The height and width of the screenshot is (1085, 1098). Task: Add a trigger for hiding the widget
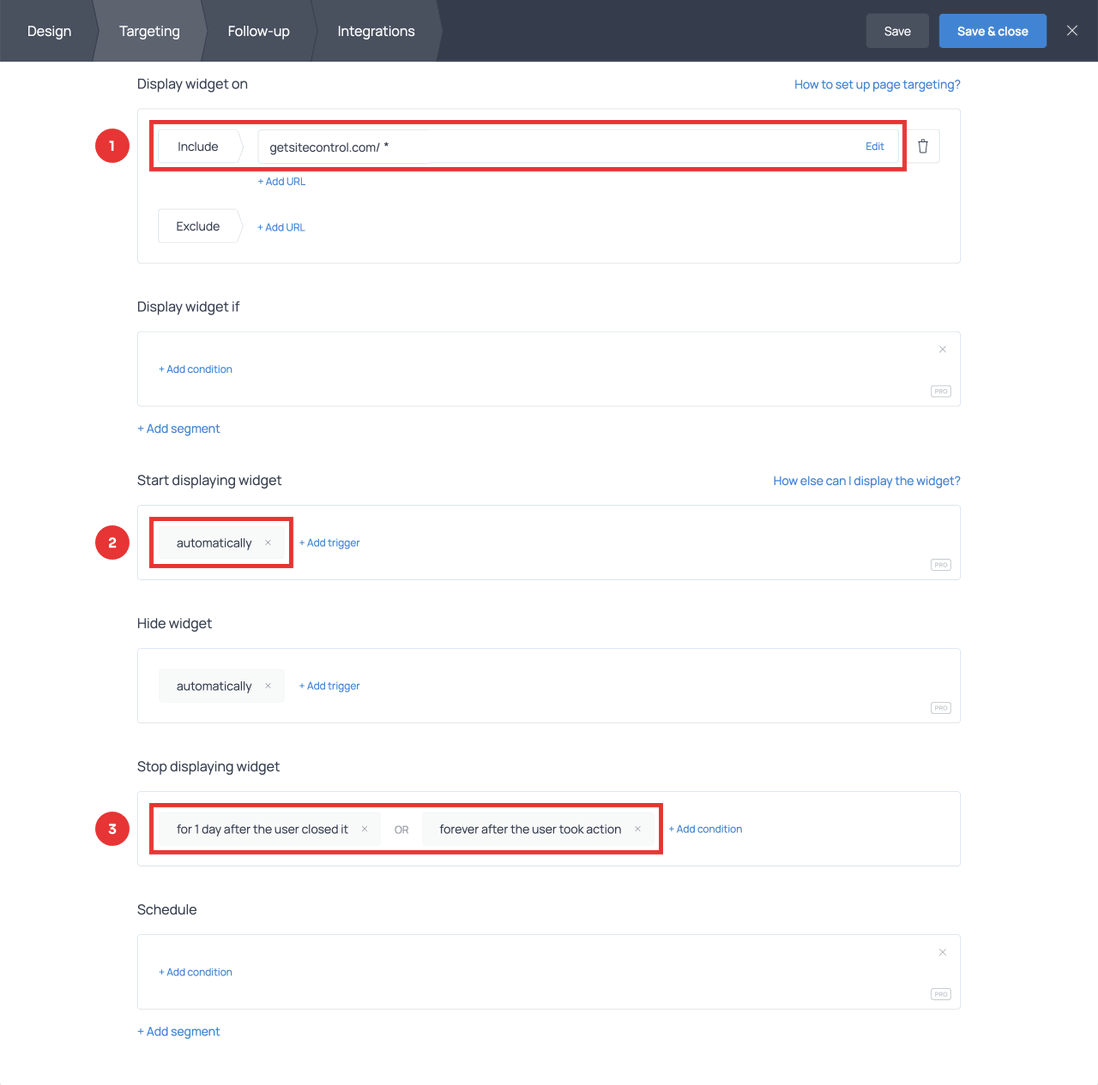[x=329, y=686]
